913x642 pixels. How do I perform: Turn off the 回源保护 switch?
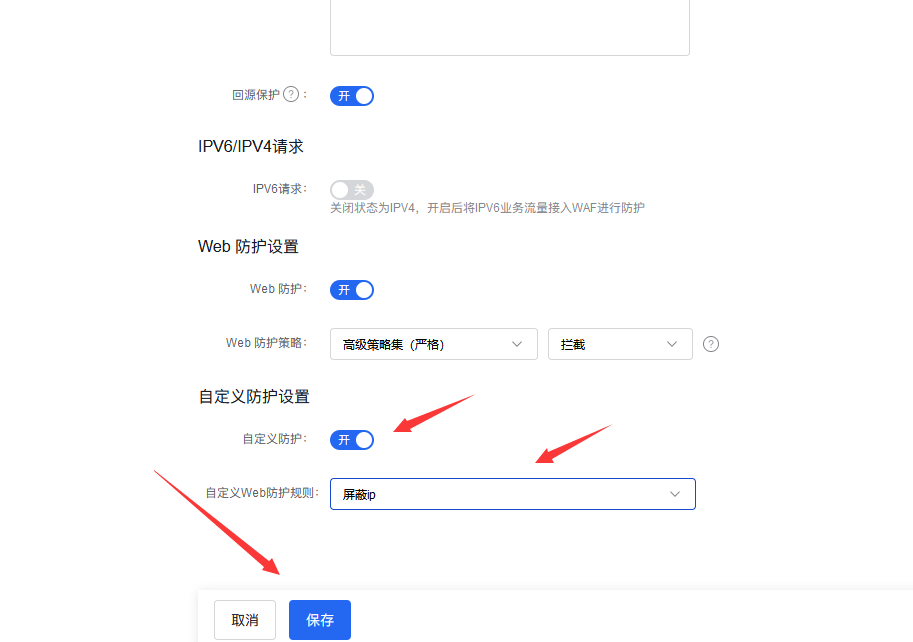(352, 96)
